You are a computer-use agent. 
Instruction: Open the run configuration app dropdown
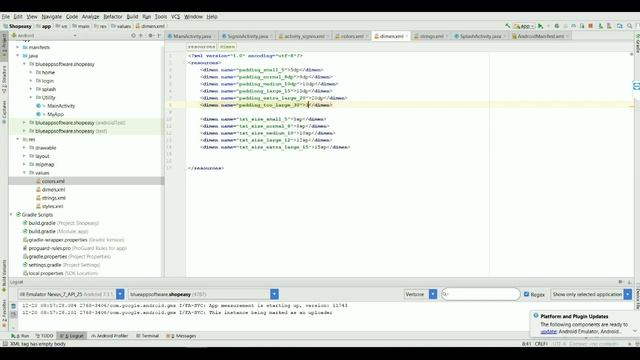(524, 26)
